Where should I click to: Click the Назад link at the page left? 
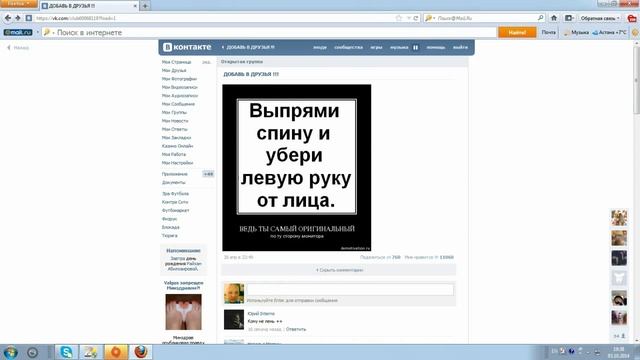[18, 48]
